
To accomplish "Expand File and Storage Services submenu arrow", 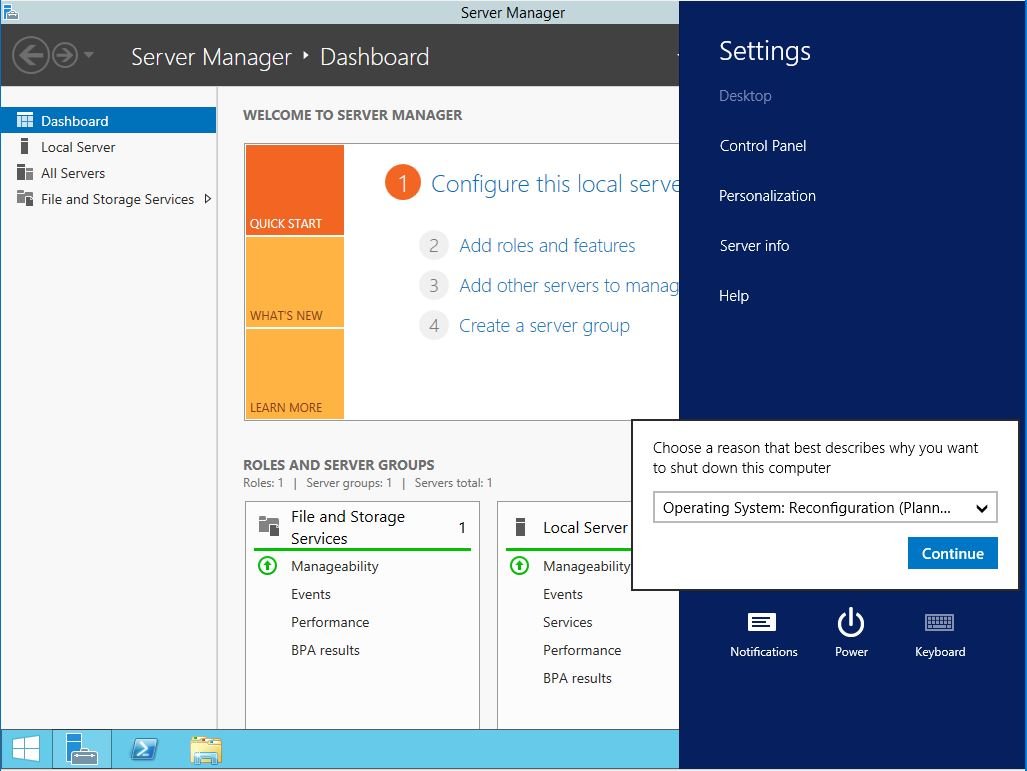I will [x=207, y=199].
